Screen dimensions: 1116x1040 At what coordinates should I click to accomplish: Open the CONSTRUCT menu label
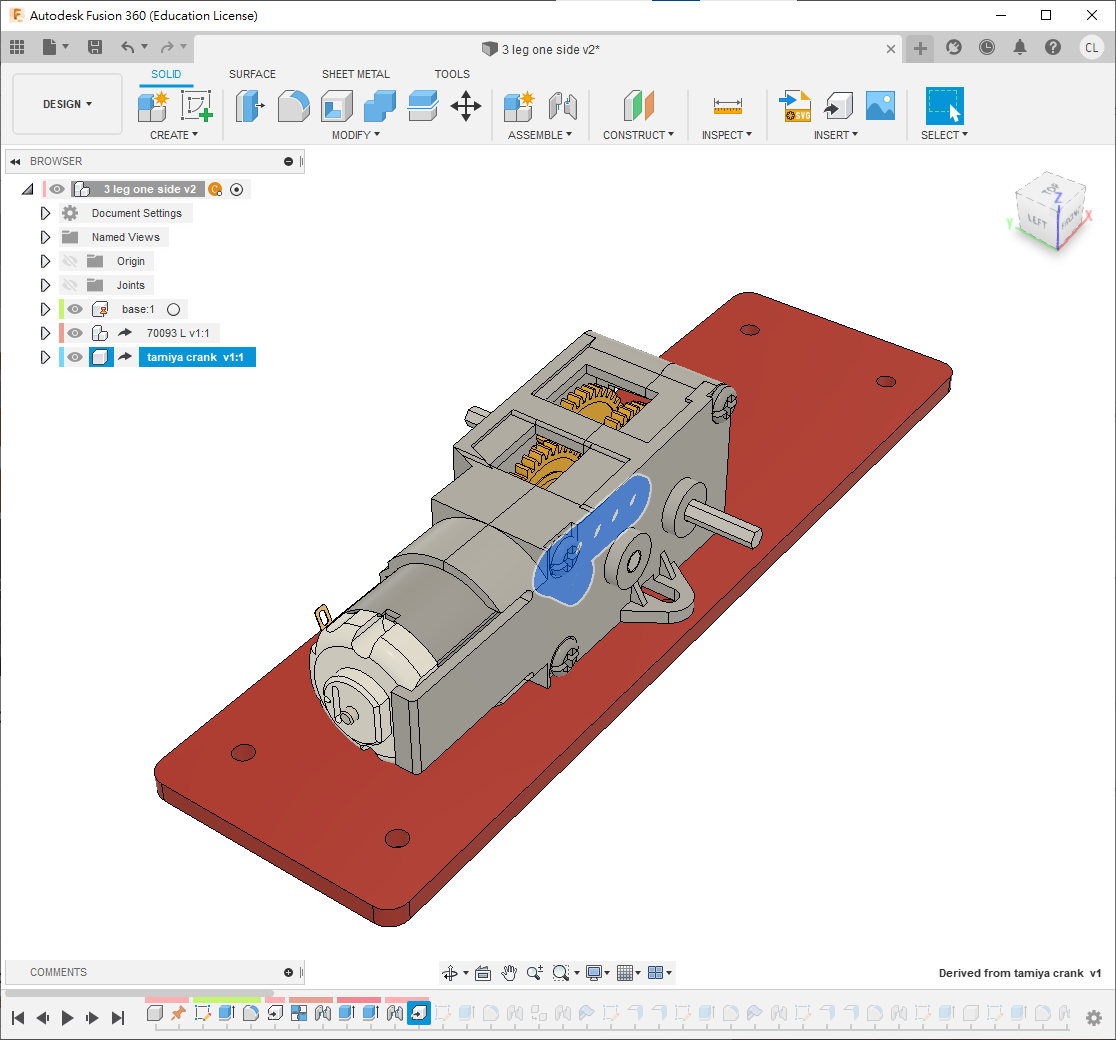coord(638,135)
